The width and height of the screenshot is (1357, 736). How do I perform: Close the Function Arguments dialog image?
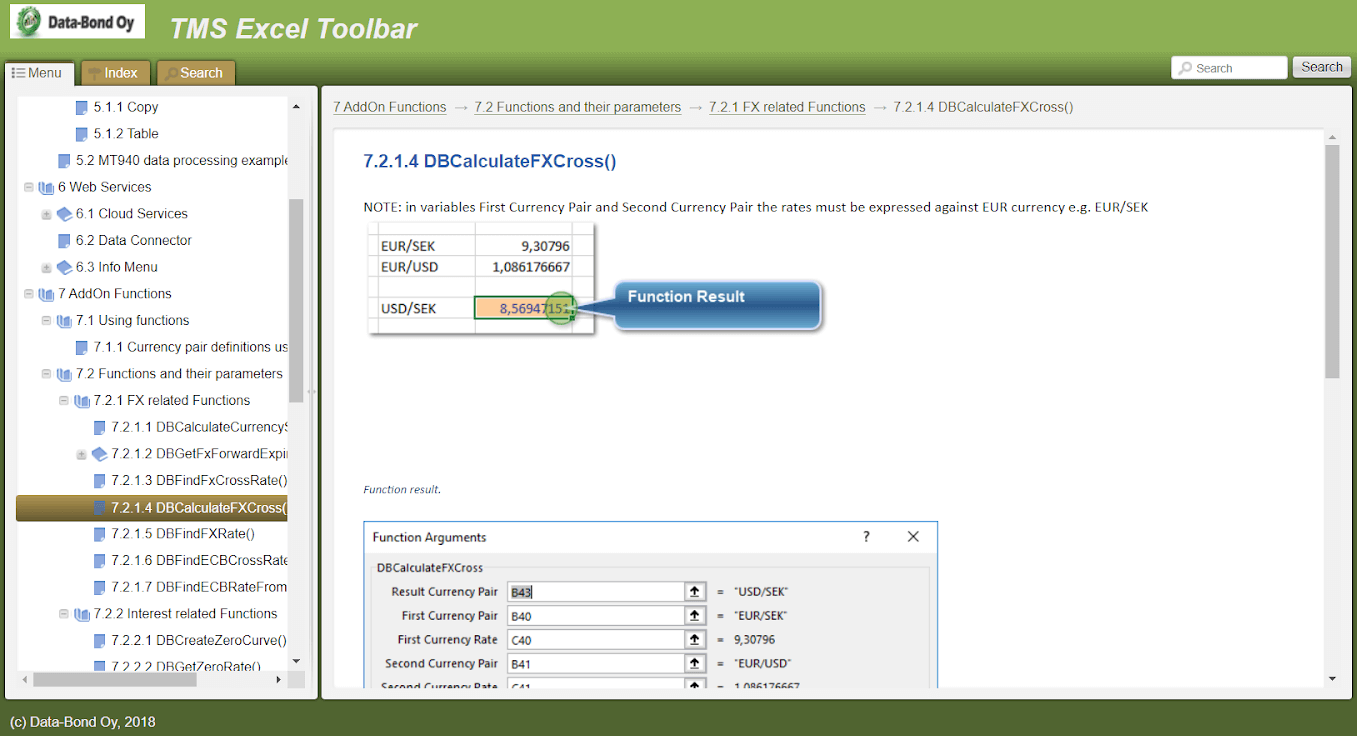click(x=913, y=537)
